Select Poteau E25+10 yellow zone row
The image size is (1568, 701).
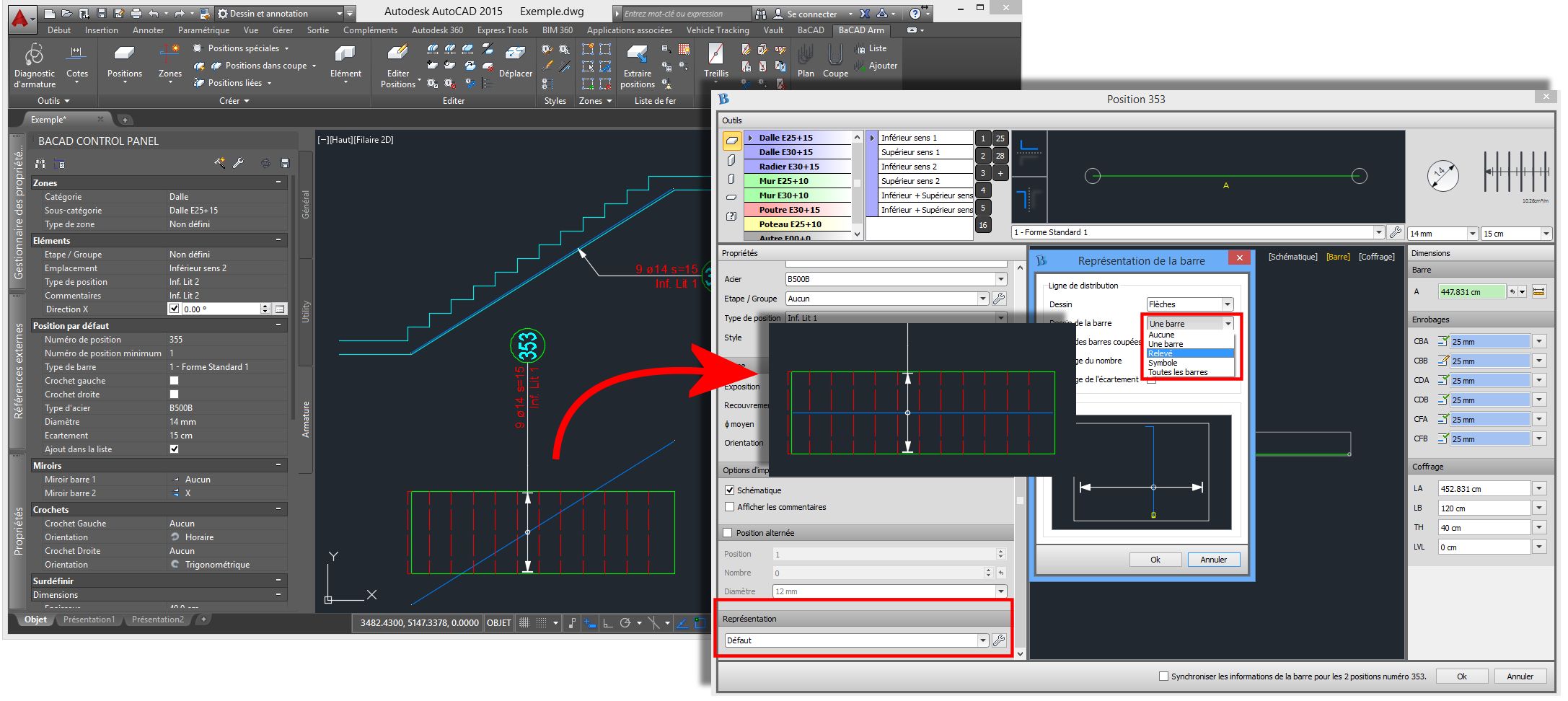tap(797, 224)
